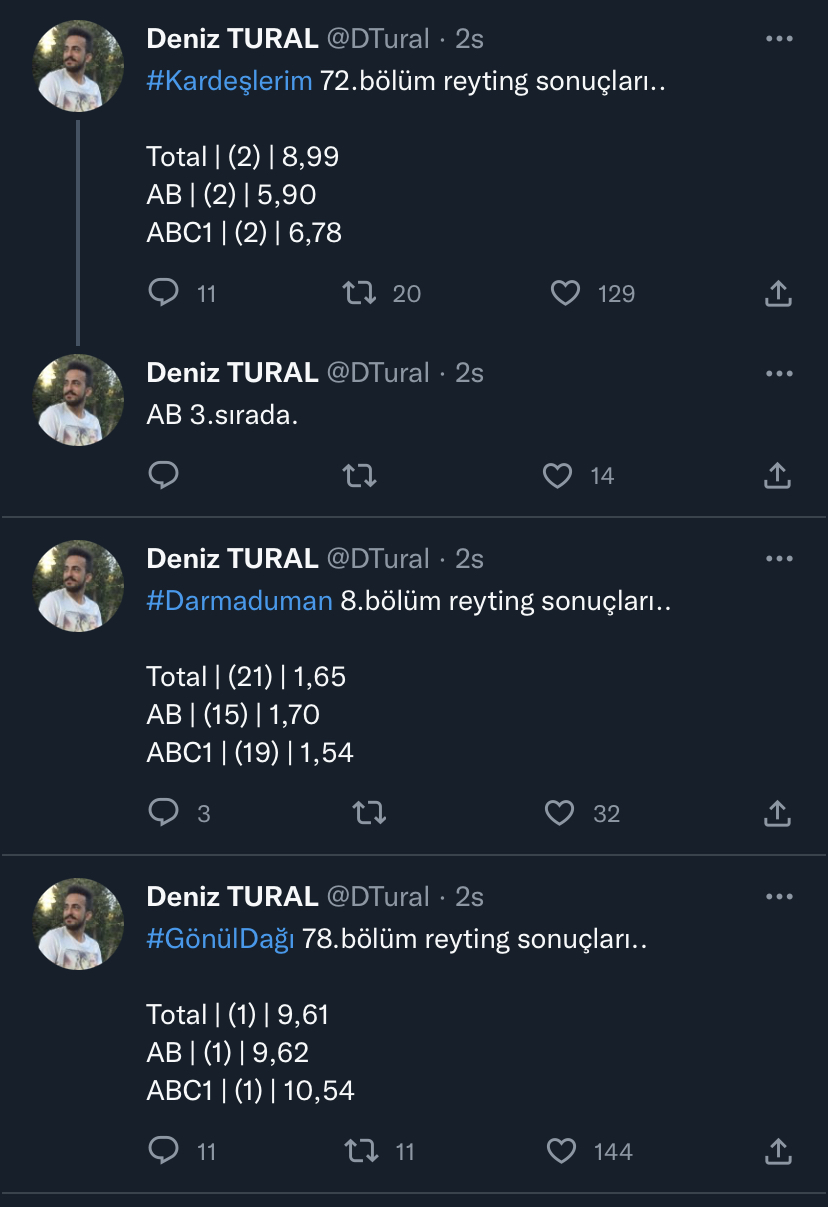828x1207 pixels.
Task: Open more options on 'AB 3.sırada.' tweet
Action: click(779, 373)
